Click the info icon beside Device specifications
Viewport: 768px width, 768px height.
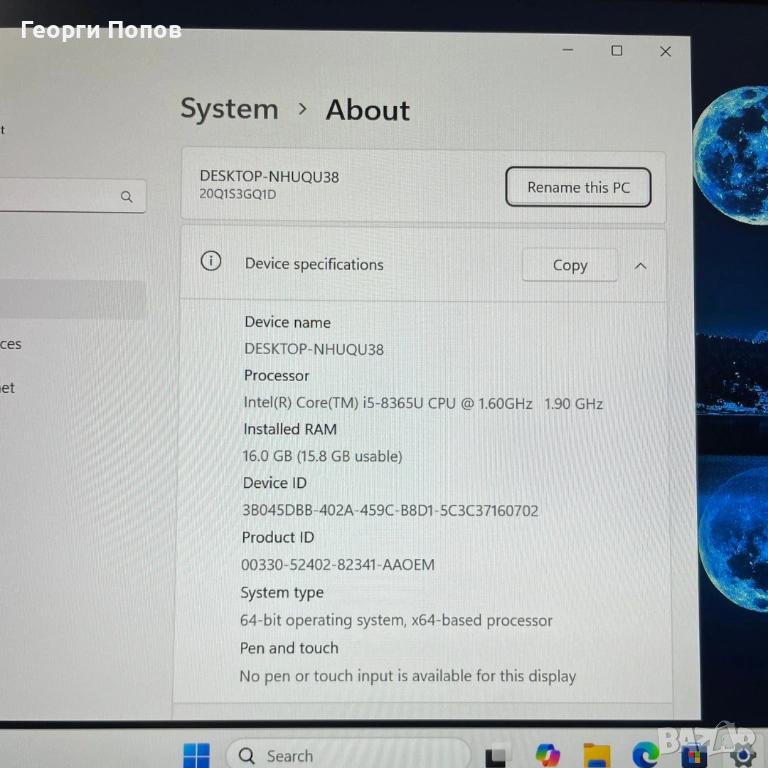[x=211, y=262]
